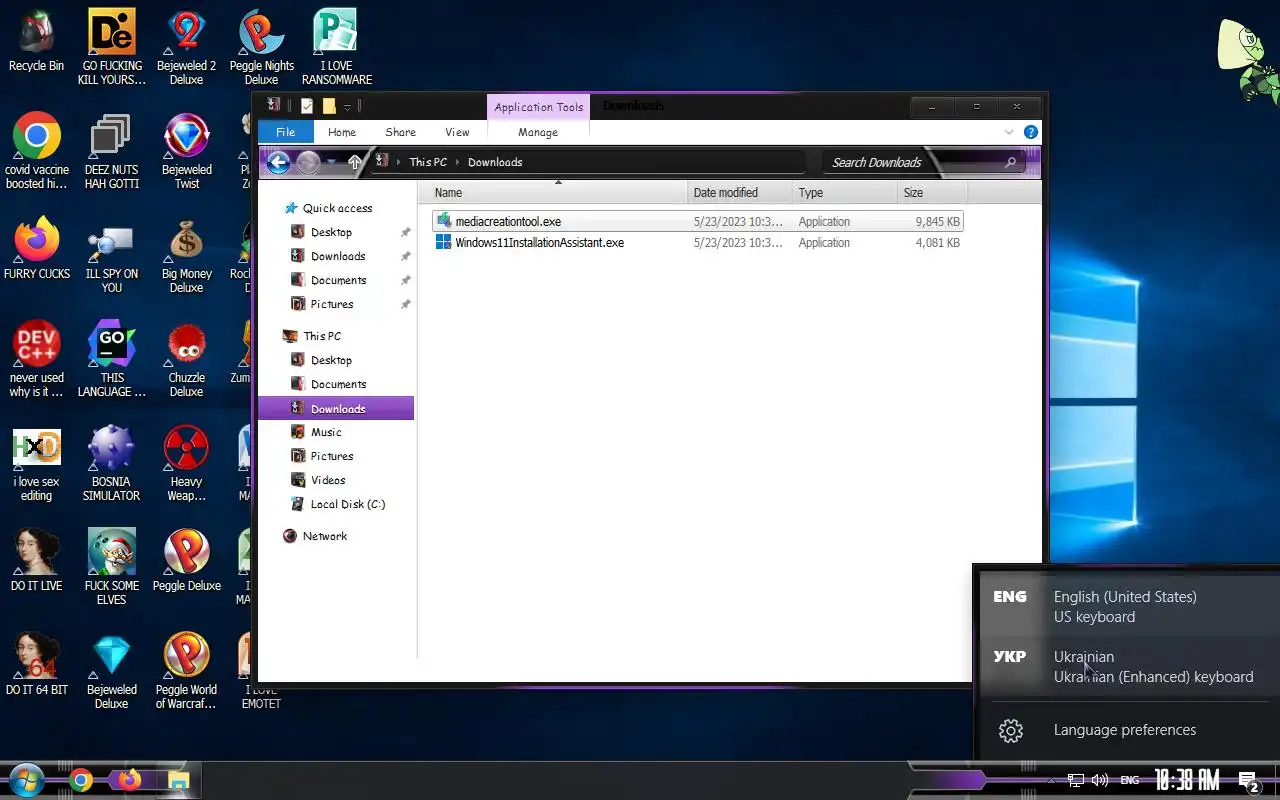Sort files by the Type column
Screen dimensions: 1280x800
tap(843, 192)
